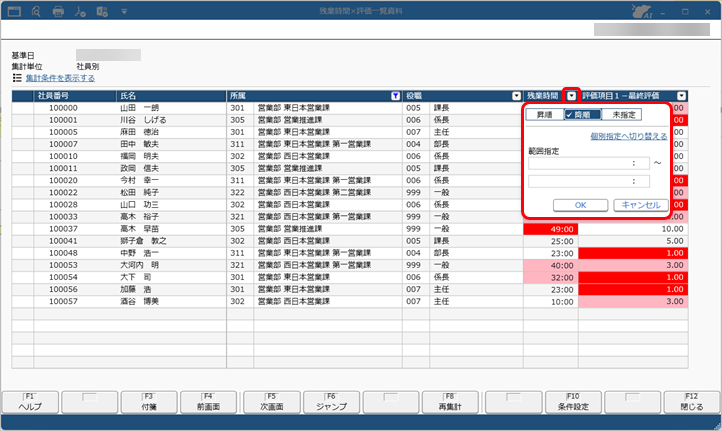Open the 役職 column filter dropdown

pyautogui.click(x=516, y=96)
